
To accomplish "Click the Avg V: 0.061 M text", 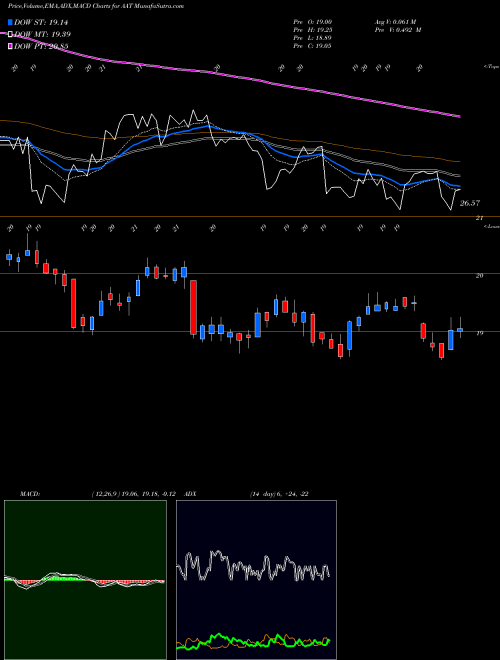I will pos(395,21).
